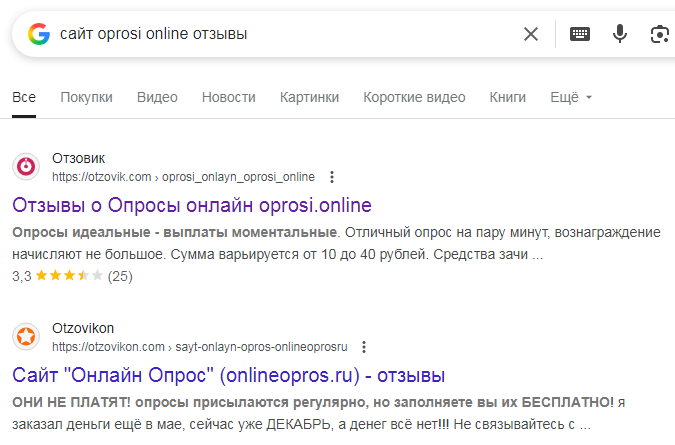
Task: Switch to the Покупки tab
Action: click(x=87, y=97)
